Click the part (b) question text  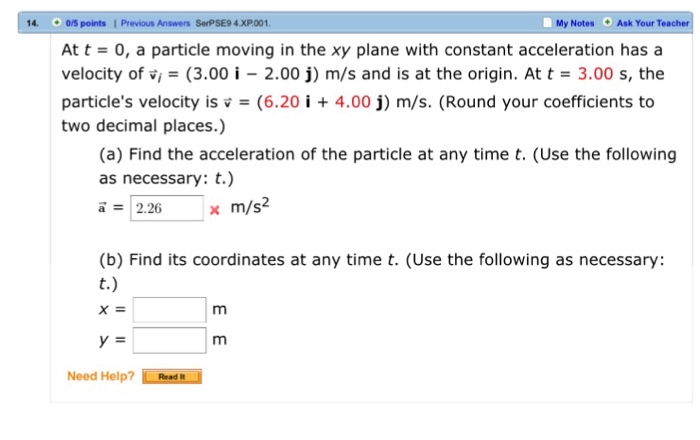point(382,271)
